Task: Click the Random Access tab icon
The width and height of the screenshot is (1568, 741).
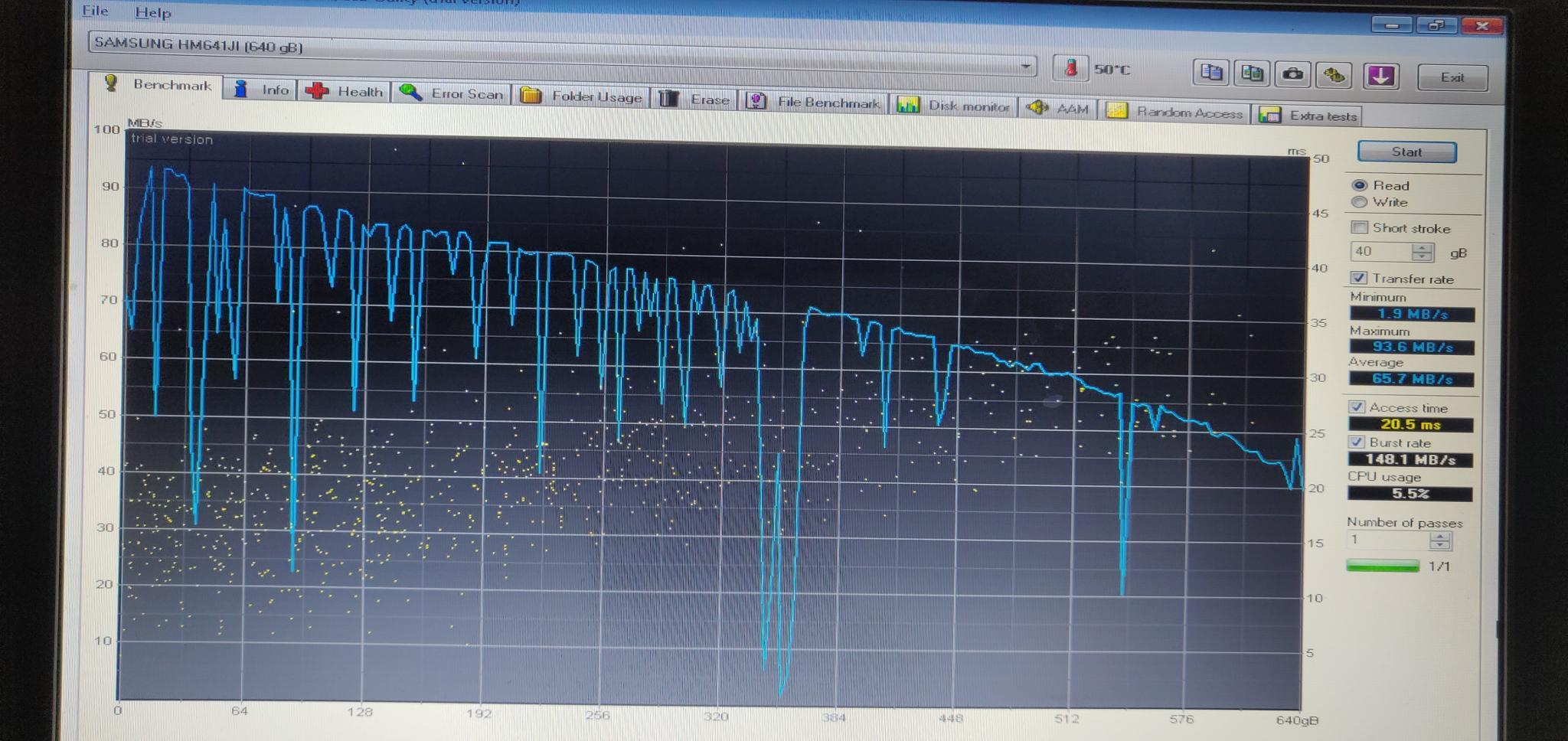Action: point(1116,111)
